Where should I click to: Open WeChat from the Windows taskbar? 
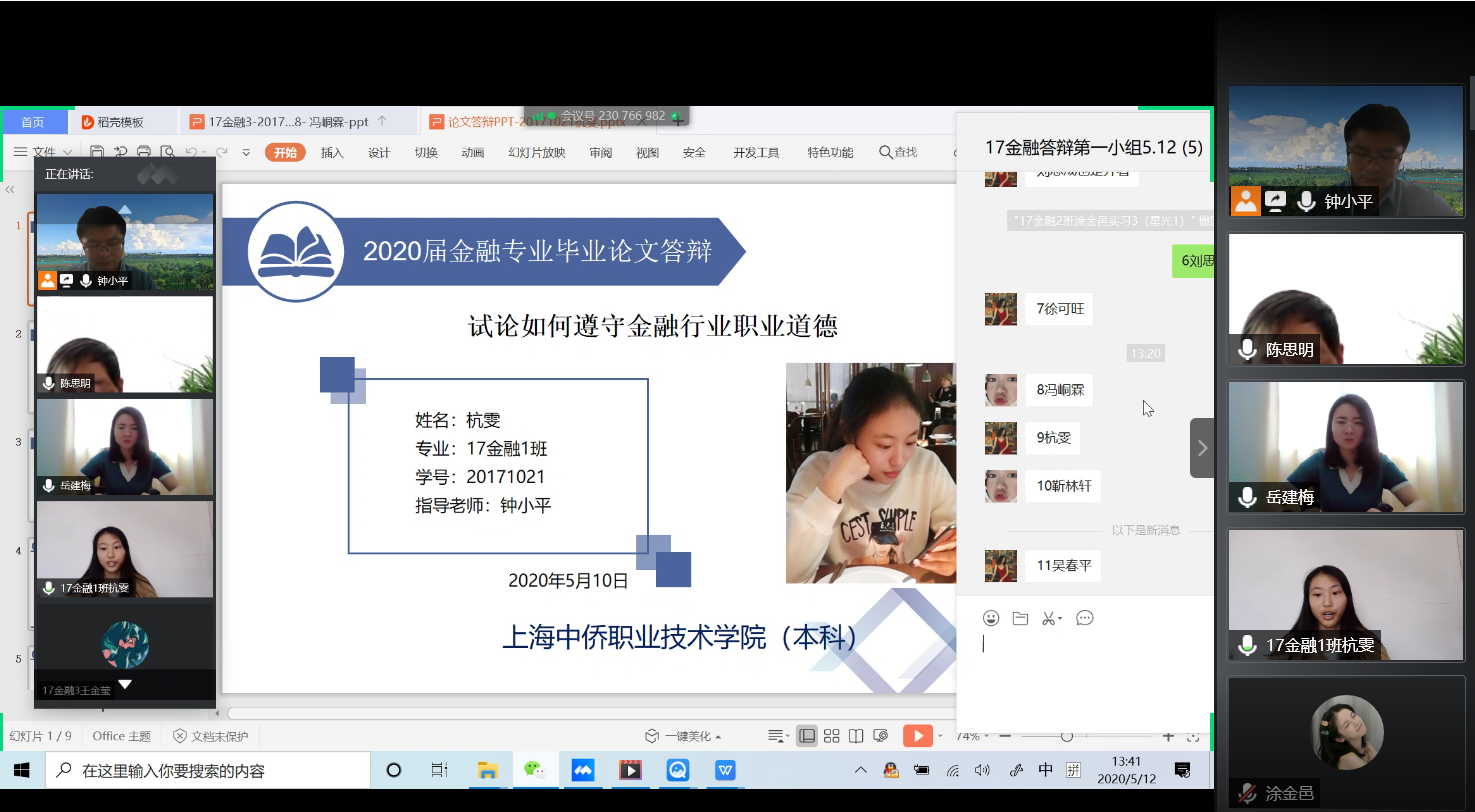[535, 770]
